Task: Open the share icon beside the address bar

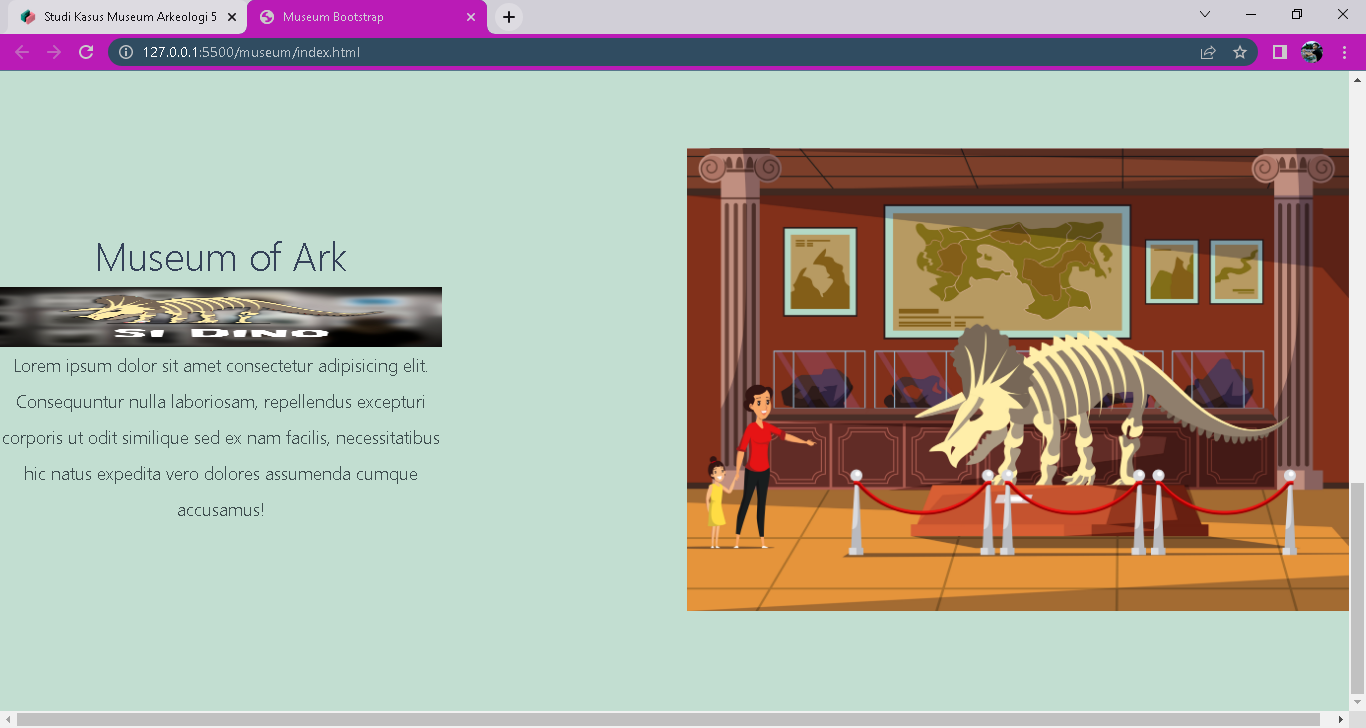Action: pos(1208,52)
